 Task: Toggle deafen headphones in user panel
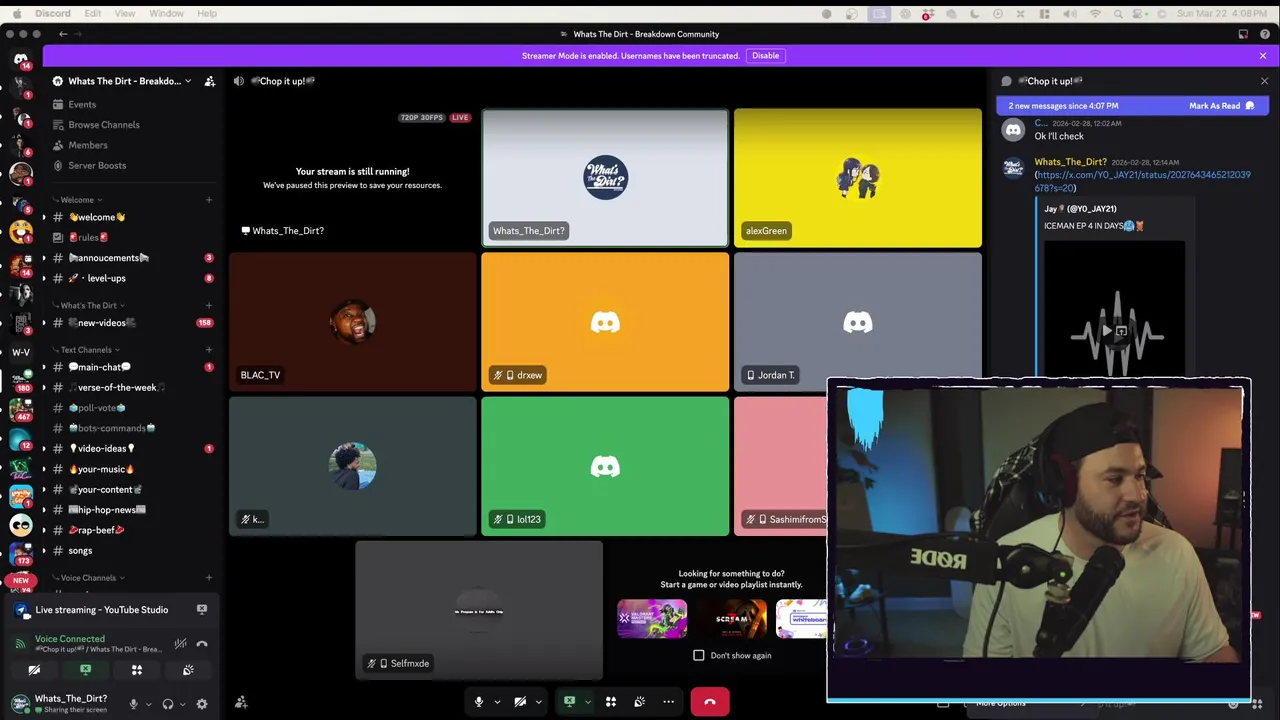[x=168, y=704]
